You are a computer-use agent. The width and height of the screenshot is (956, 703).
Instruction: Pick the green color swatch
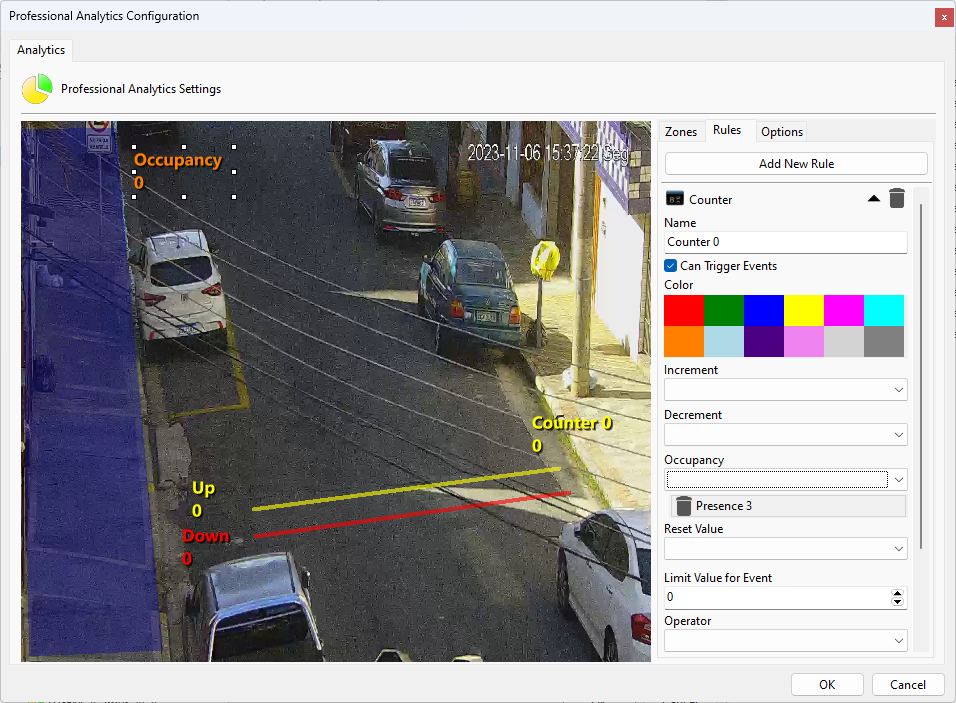[x=724, y=310]
